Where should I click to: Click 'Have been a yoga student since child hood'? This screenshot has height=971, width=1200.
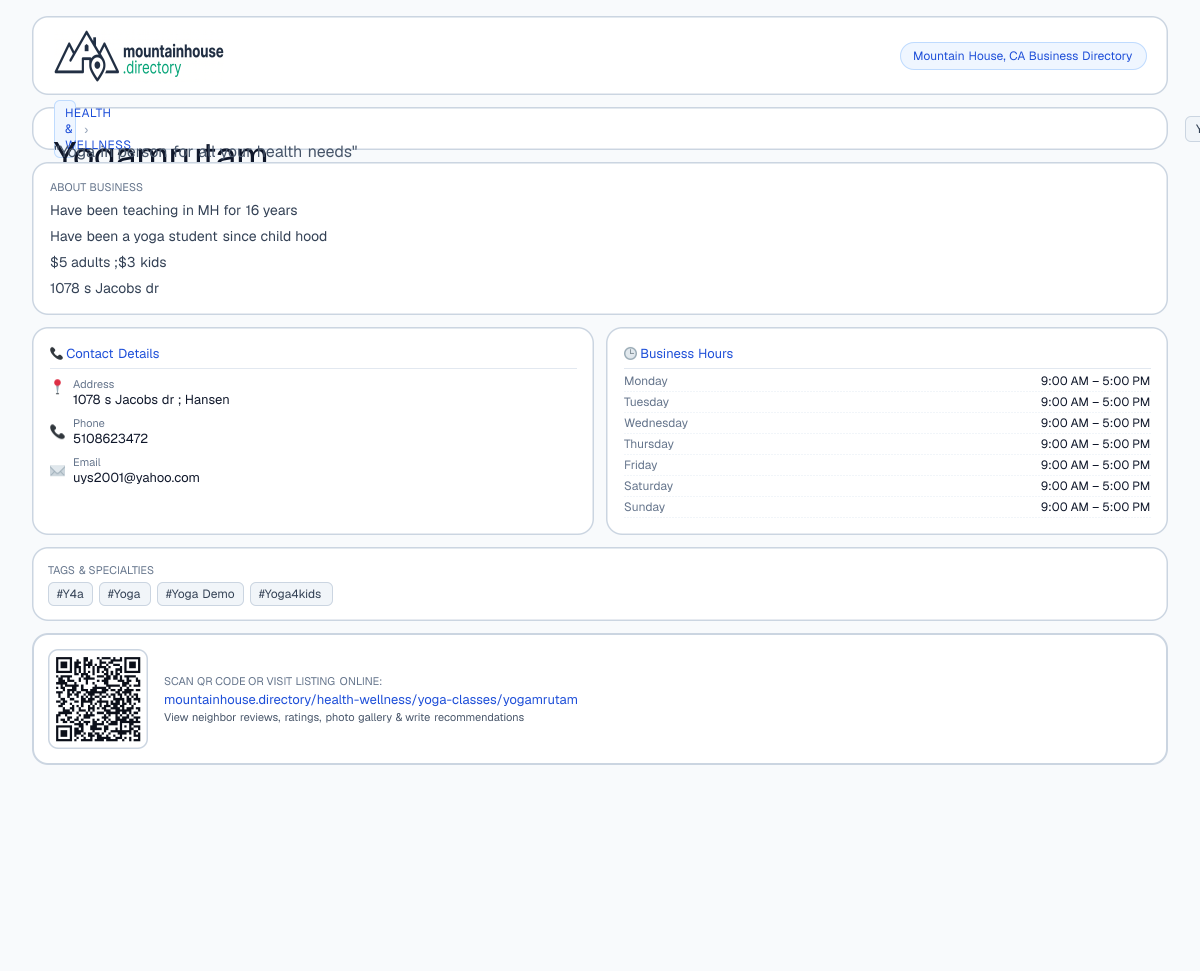coord(189,237)
